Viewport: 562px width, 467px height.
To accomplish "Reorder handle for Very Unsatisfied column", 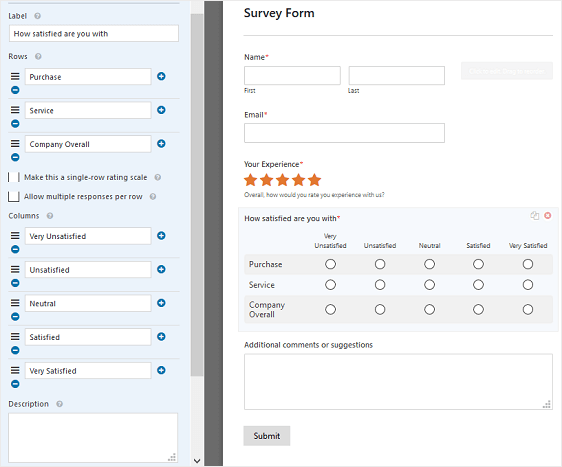I will click(x=15, y=235).
